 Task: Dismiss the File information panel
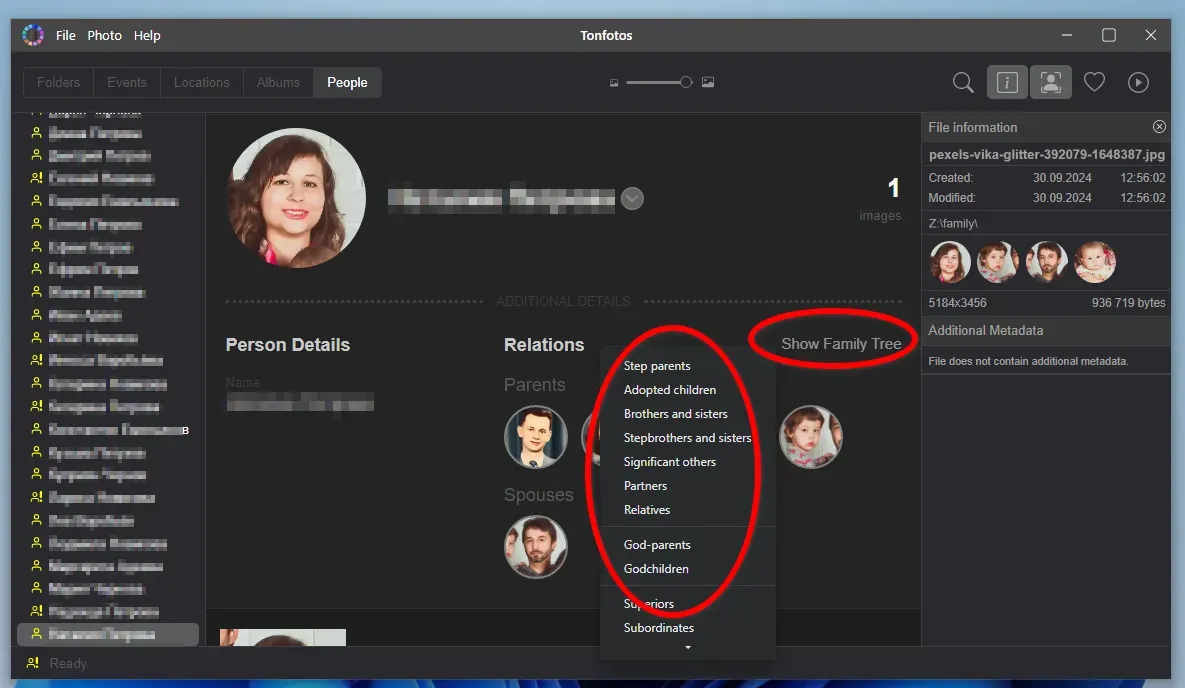(x=1159, y=127)
